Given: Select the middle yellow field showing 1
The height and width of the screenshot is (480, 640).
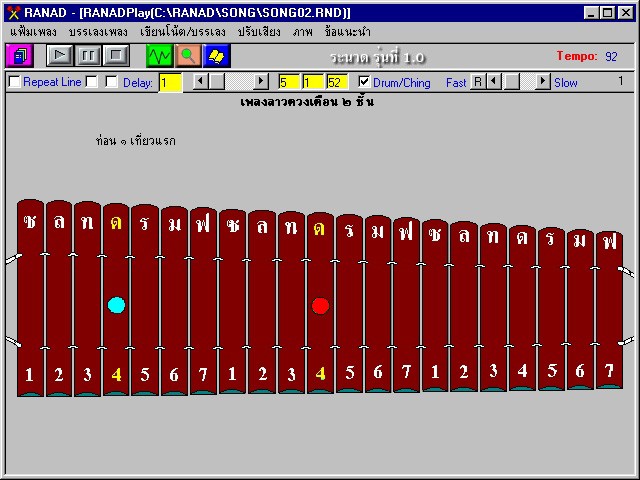Looking at the screenshot, I should (x=313, y=82).
